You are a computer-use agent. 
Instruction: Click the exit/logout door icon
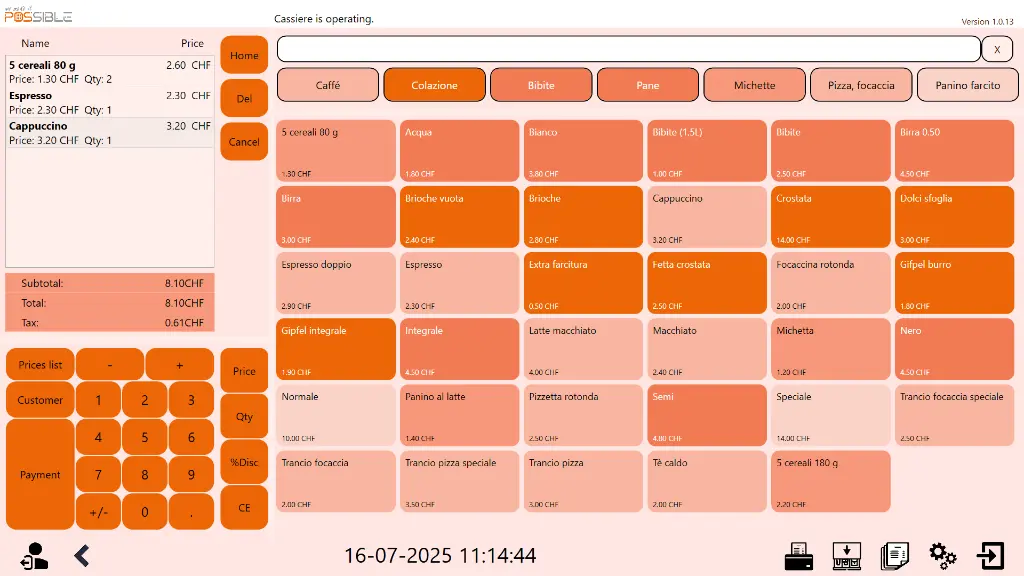pos(991,555)
